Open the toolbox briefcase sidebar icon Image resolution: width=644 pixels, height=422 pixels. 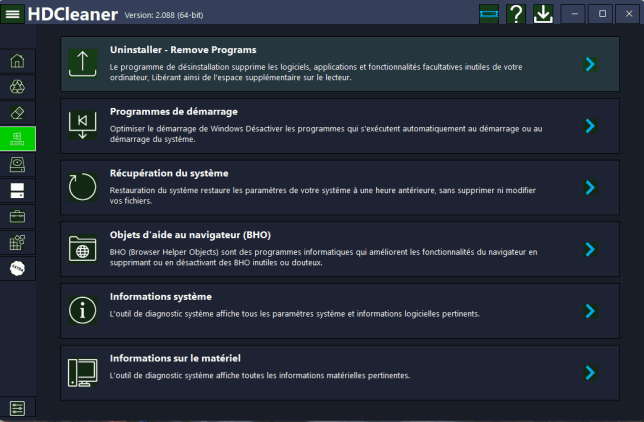click(18, 216)
